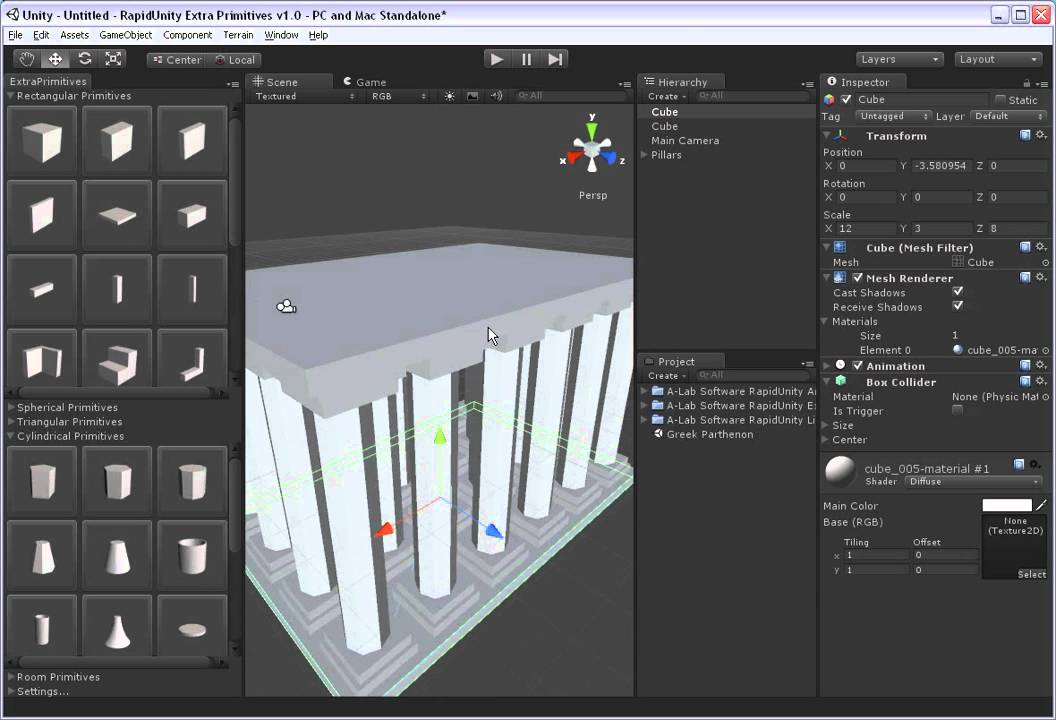Open the Layers dropdown
Screen dimensions: 1056x720
pos(899,59)
